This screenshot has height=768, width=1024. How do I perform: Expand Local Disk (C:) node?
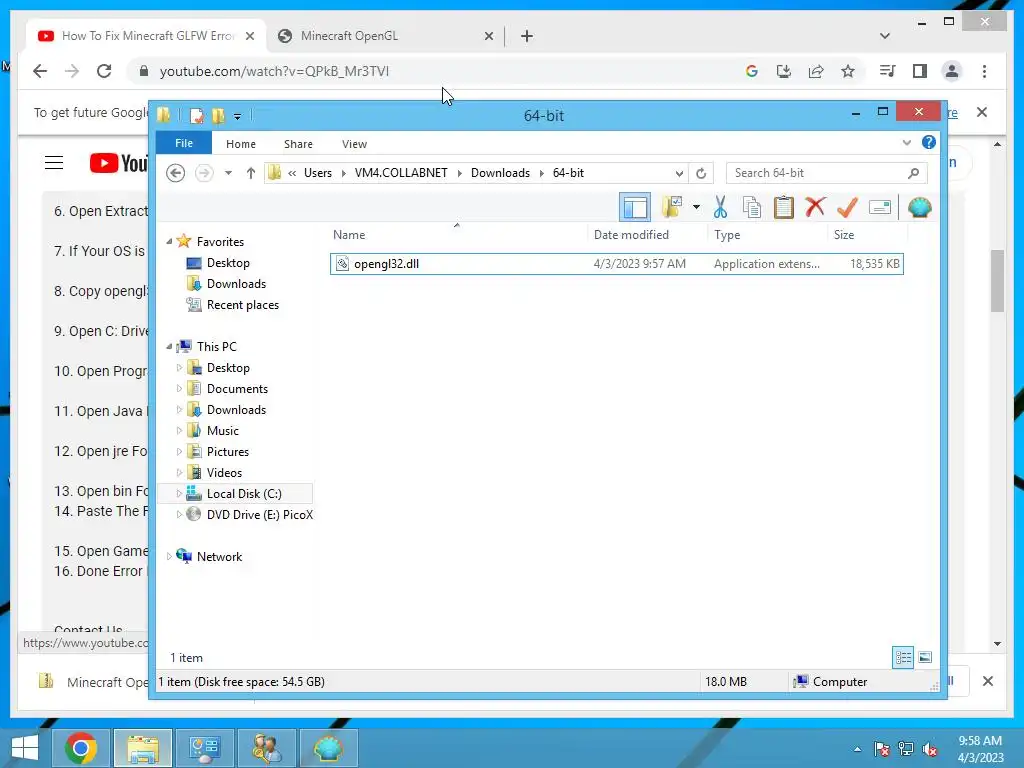point(179,494)
